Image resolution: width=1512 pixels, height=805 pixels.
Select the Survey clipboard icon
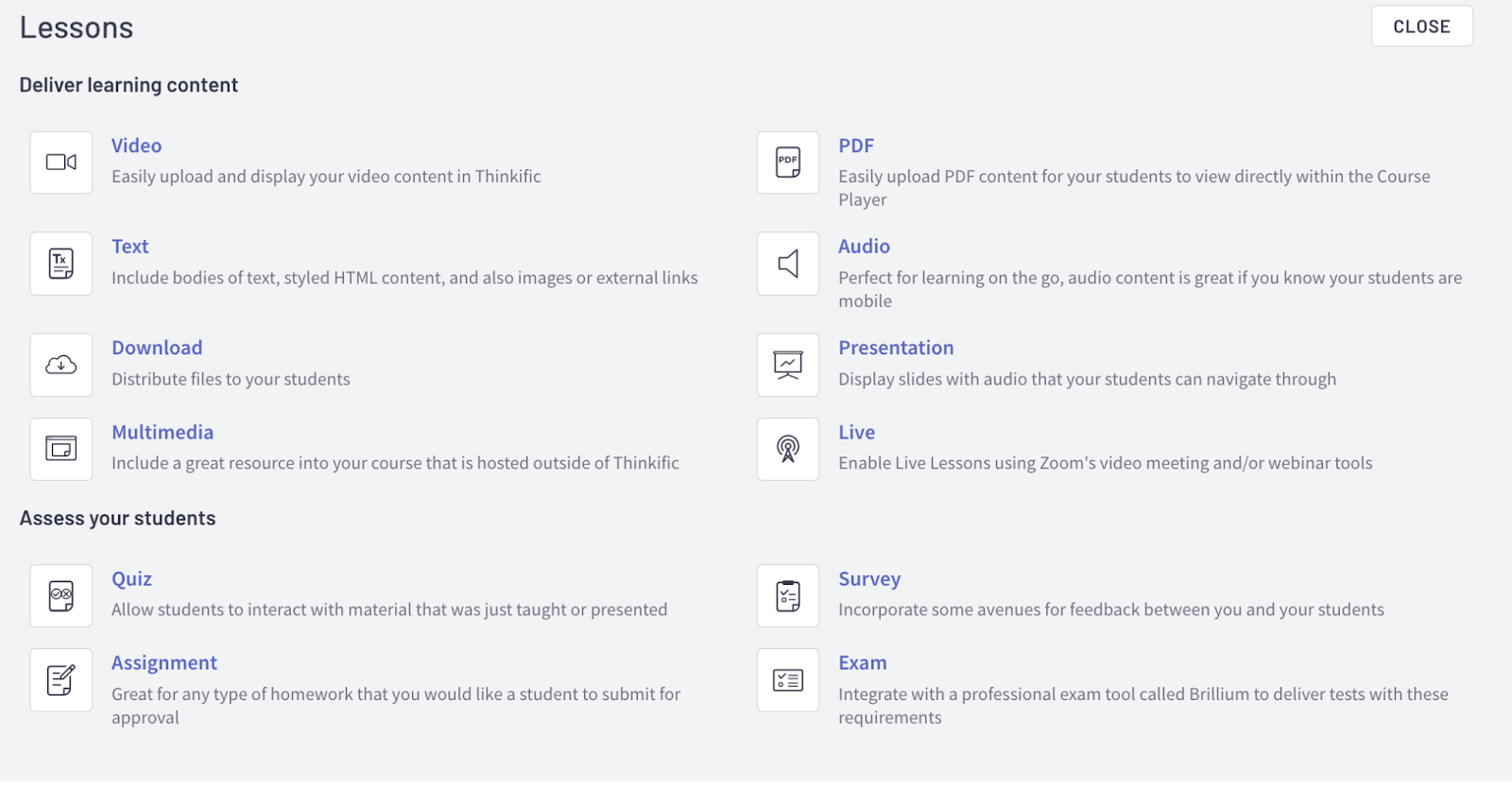pyautogui.click(x=788, y=595)
